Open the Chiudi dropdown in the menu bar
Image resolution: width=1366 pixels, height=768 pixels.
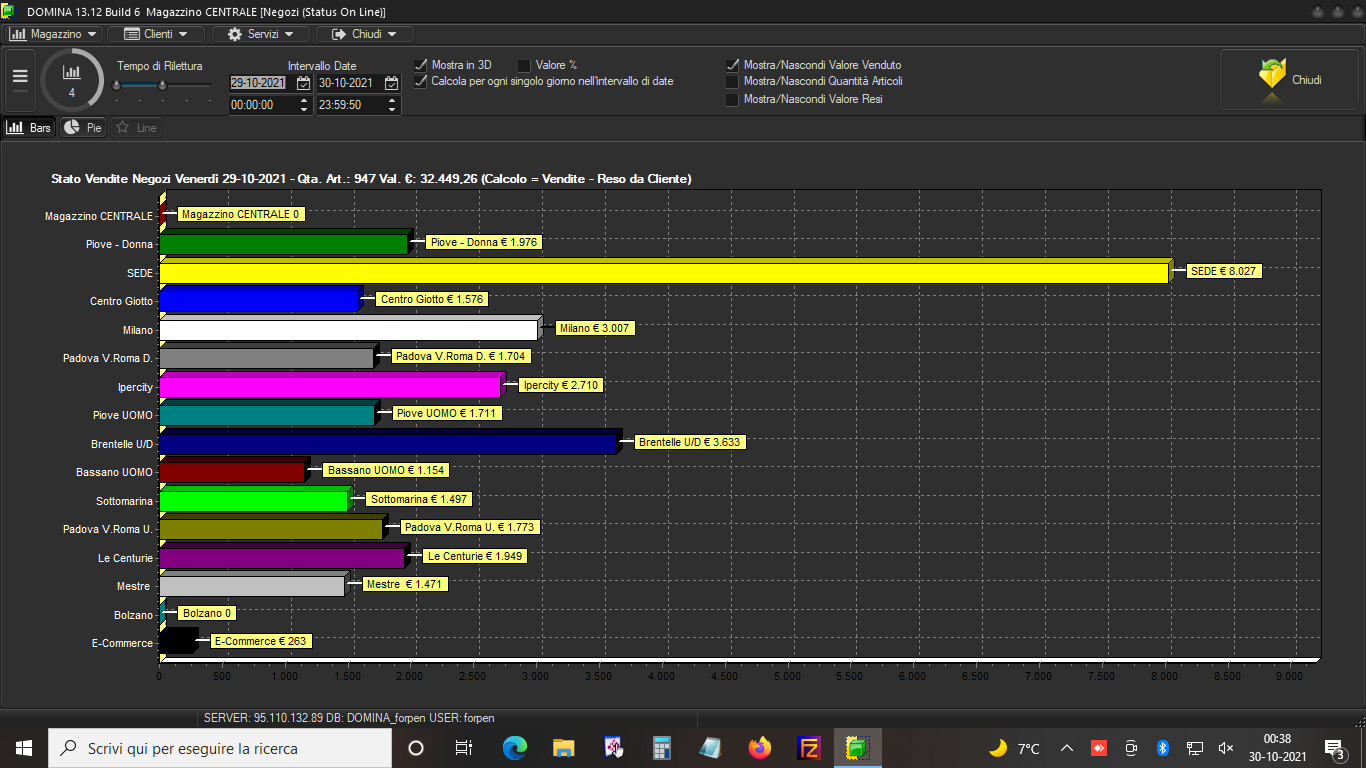(365, 34)
